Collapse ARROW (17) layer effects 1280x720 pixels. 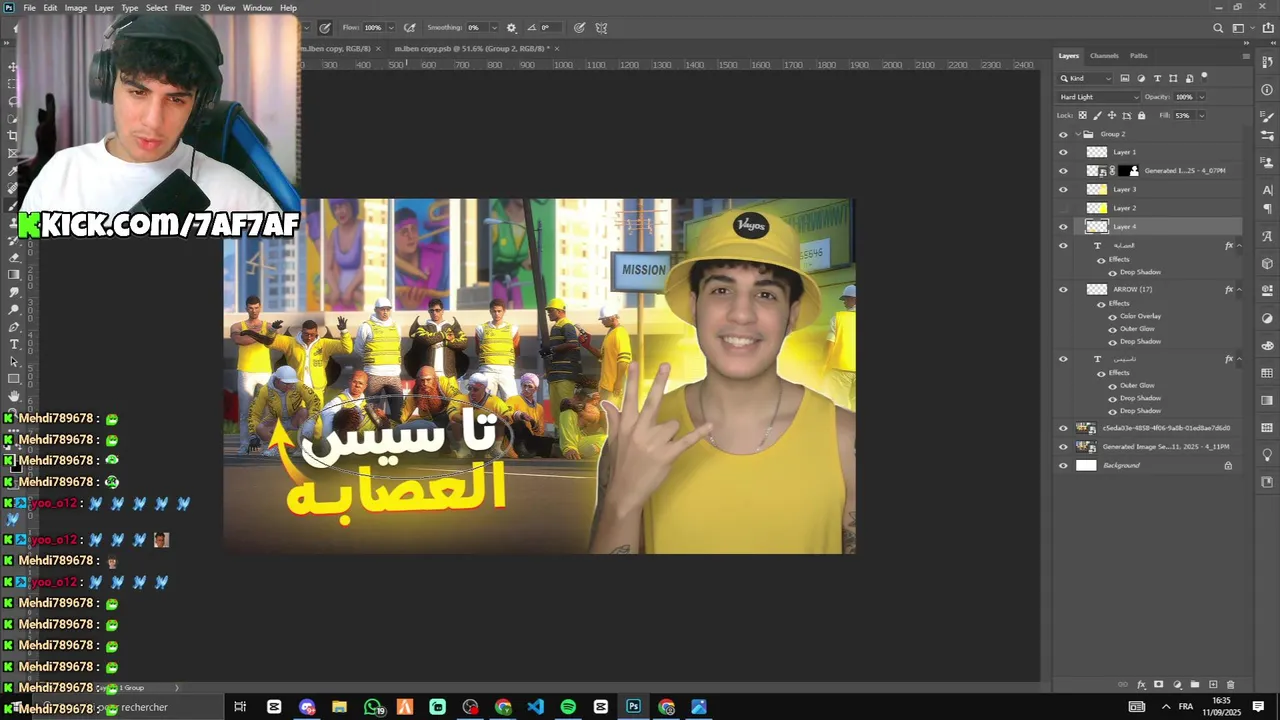tap(1240, 290)
